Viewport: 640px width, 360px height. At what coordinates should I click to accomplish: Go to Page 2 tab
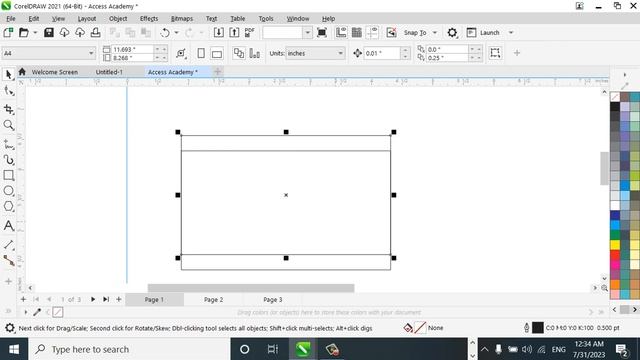(x=213, y=300)
